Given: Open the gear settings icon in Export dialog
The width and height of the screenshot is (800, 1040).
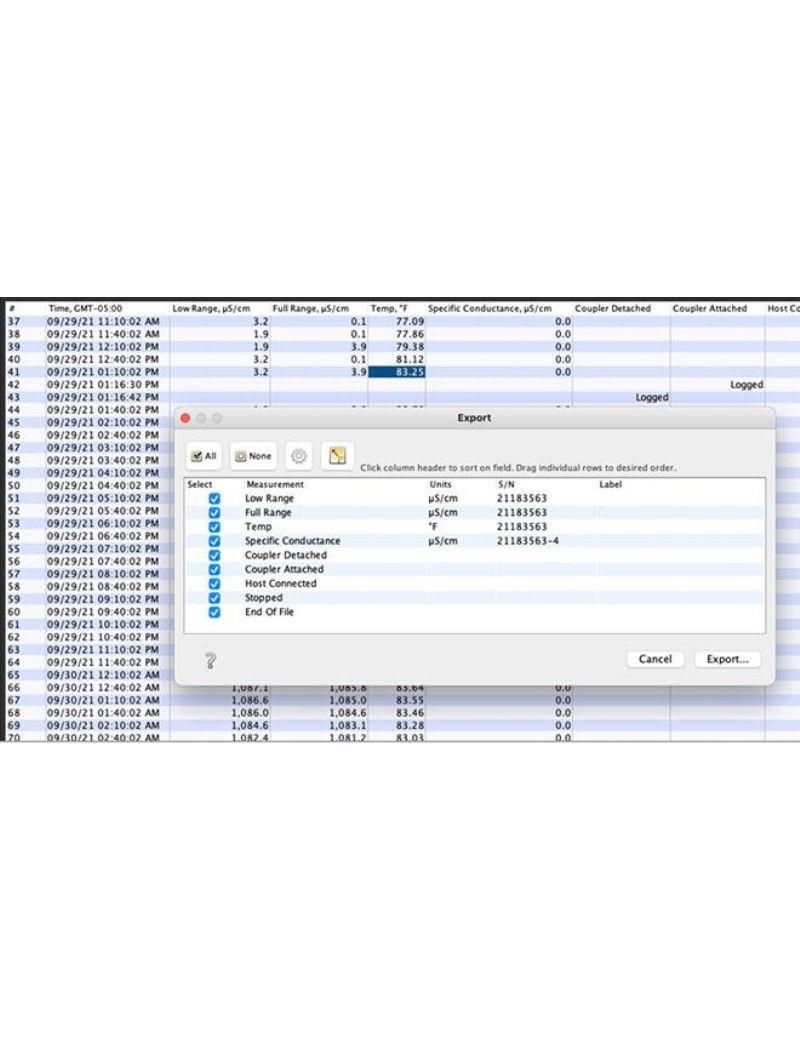Looking at the screenshot, I should coord(298,456).
